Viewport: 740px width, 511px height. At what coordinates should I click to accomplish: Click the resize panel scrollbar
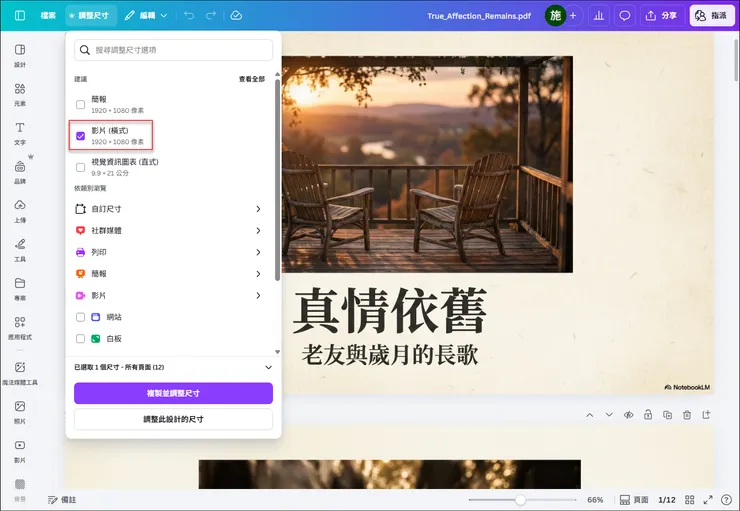pos(277,180)
